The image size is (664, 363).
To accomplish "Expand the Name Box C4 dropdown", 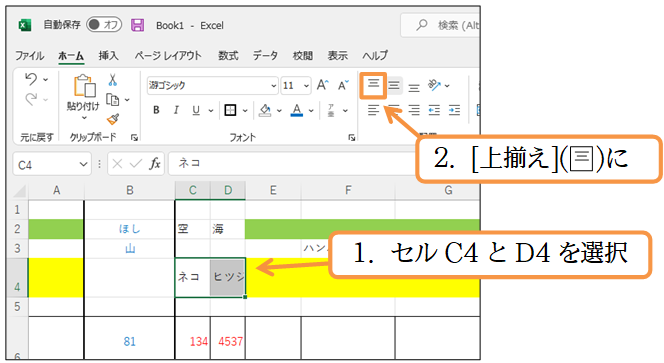I will pos(83,164).
